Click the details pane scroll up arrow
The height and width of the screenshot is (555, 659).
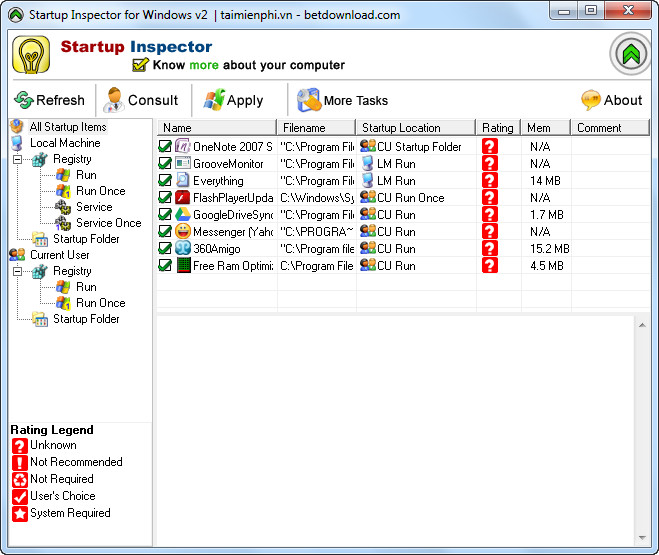tap(642, 325)
